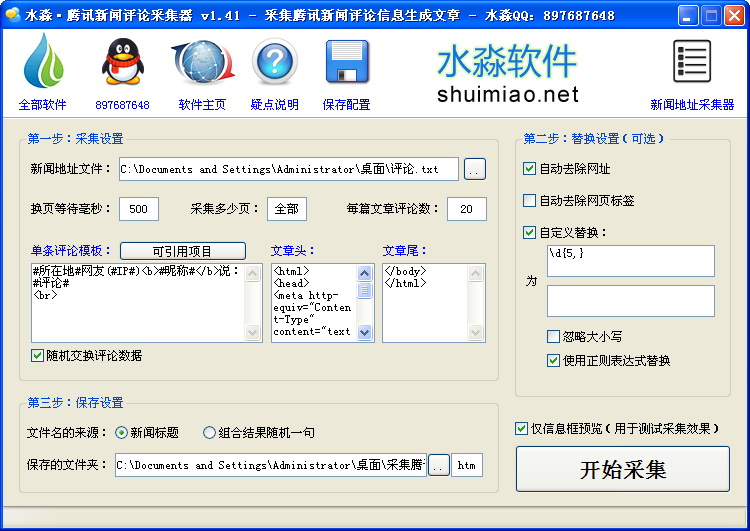
Task: Click the 保存的文件夹 path field
Action: [271, 465]
